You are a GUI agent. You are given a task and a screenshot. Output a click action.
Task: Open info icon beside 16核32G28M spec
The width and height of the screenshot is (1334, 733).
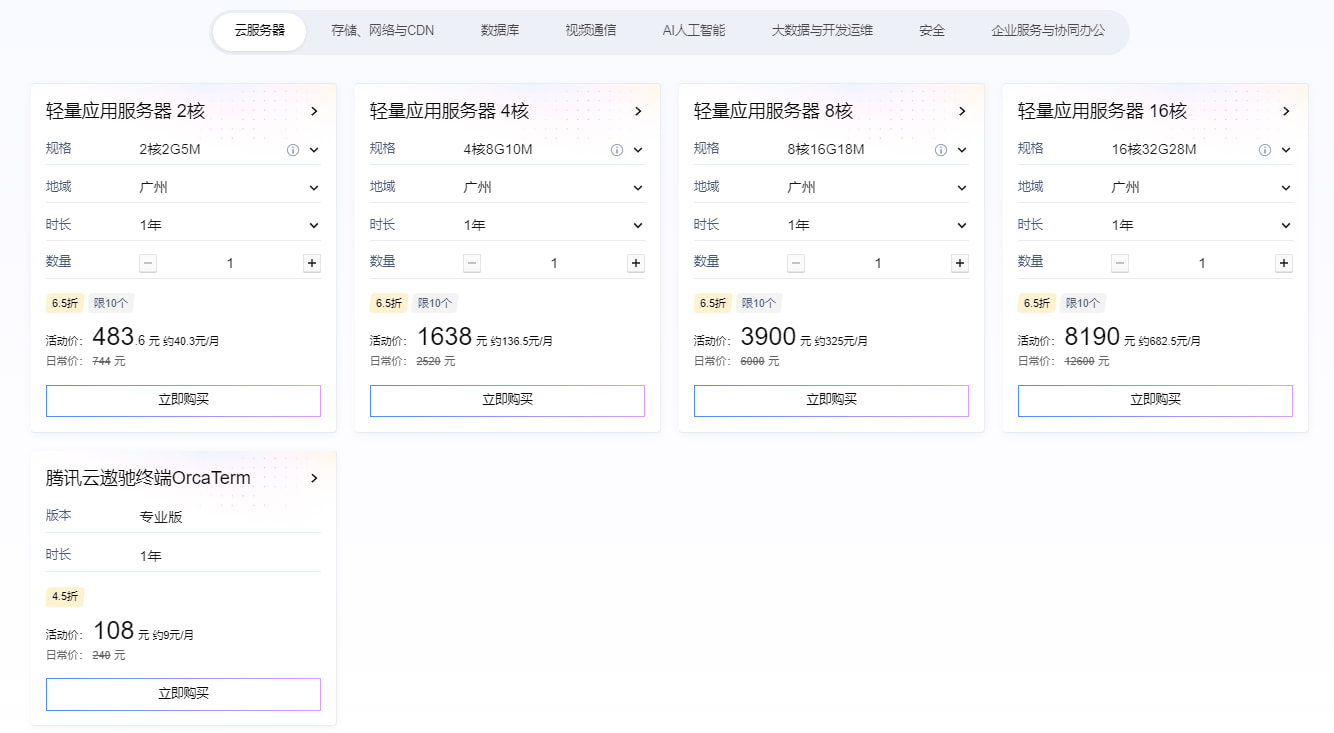pos(1265,150)
